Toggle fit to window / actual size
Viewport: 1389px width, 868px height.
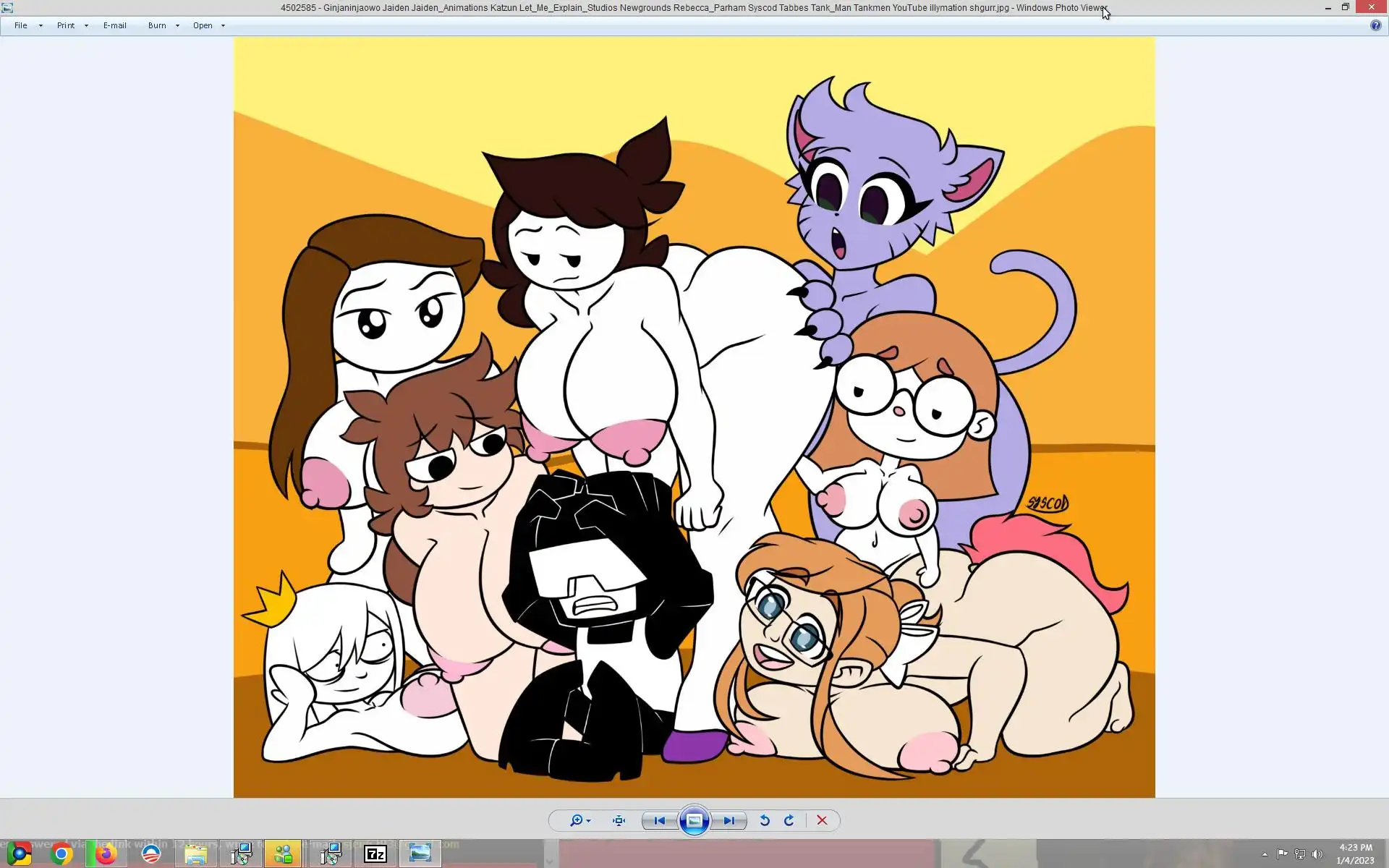pyautogui.click(x=619, y=820)
